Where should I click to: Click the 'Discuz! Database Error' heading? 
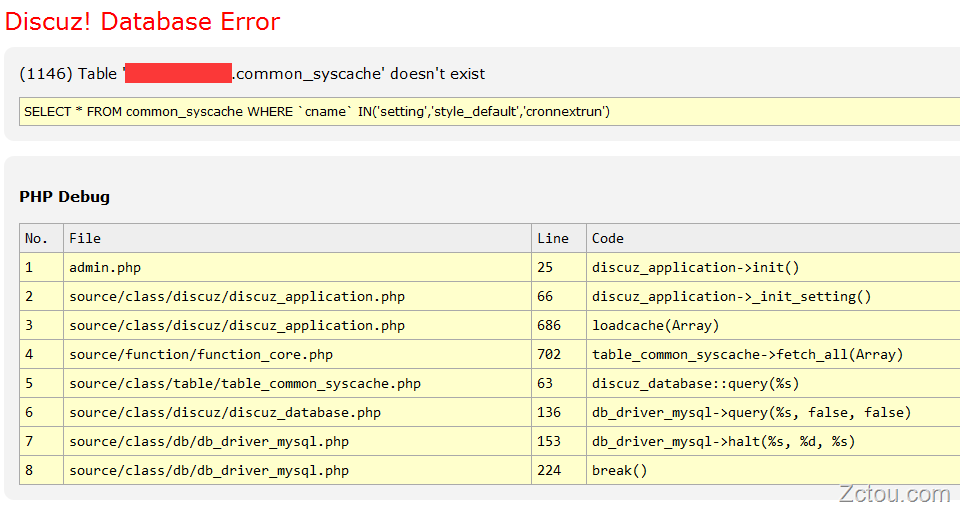point(142,22)
